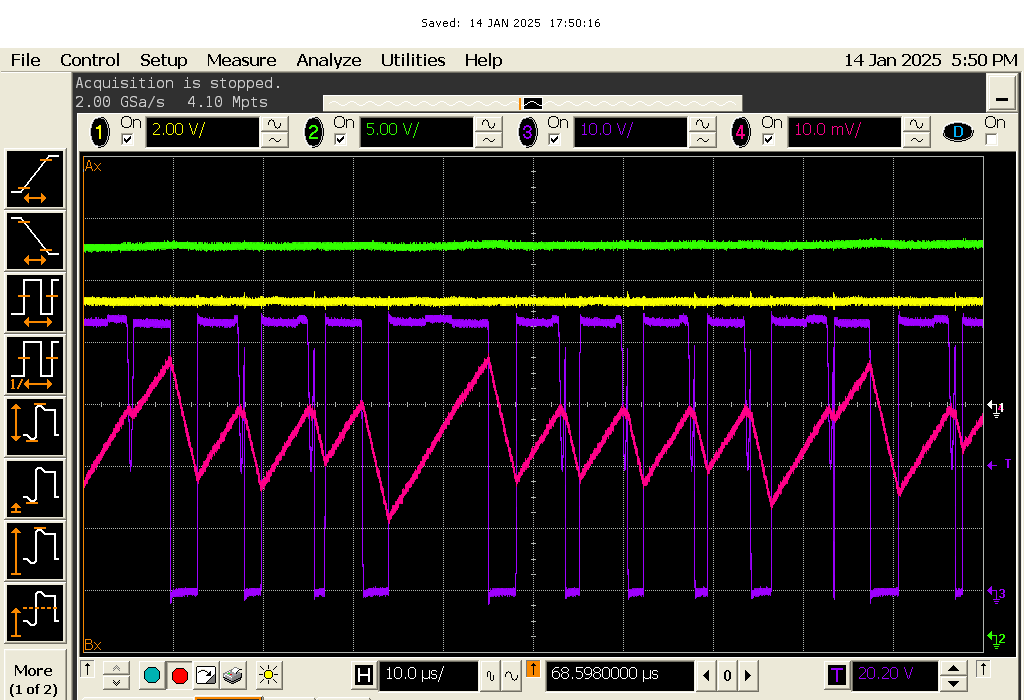Click the yellow channel 1 button

pyautogui.click(x=100, y=133)
